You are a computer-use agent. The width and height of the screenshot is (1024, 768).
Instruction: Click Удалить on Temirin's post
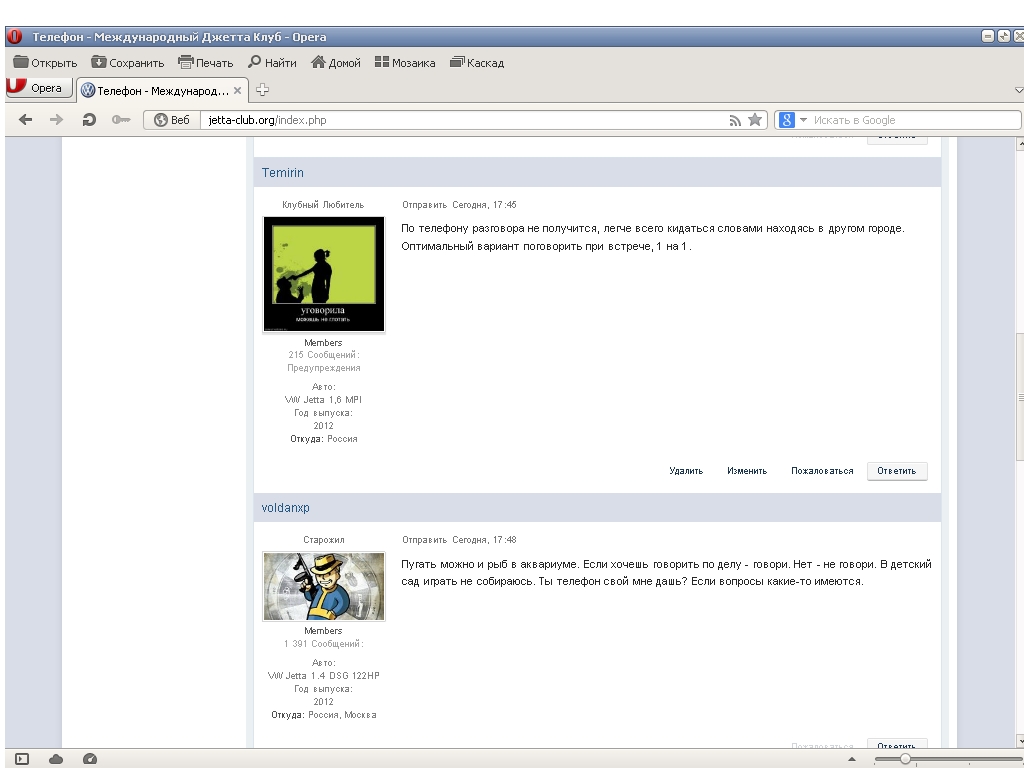click(x=686, y=471)
